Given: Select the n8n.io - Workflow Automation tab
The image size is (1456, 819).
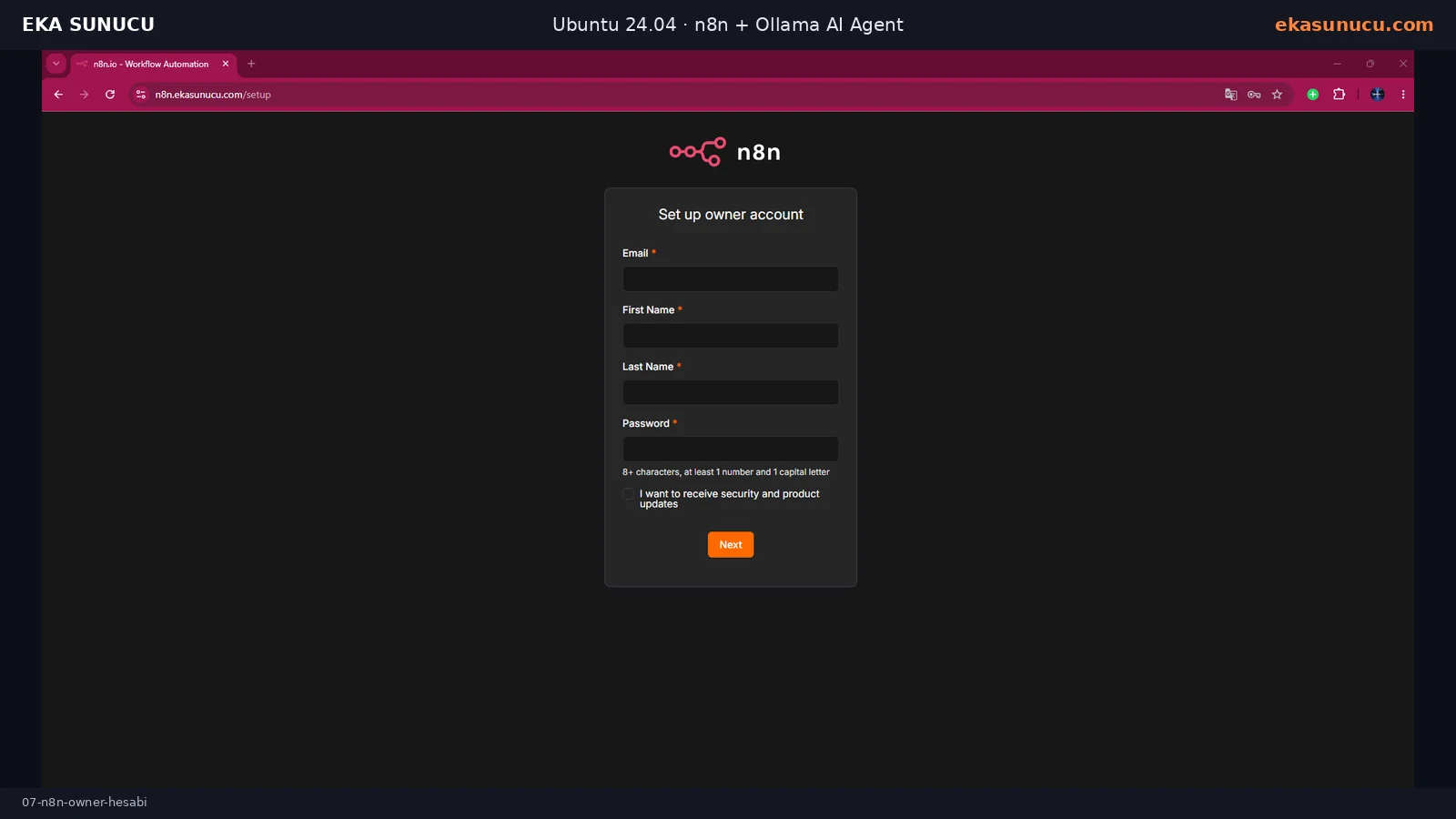Looking at the screenshot, I should tap(152, 64).
